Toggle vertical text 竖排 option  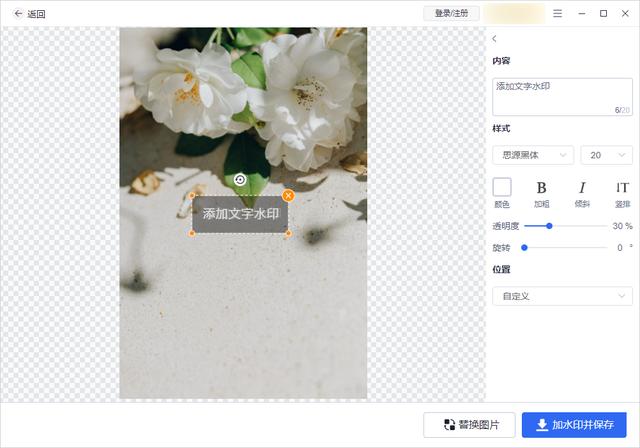(622, 193)
